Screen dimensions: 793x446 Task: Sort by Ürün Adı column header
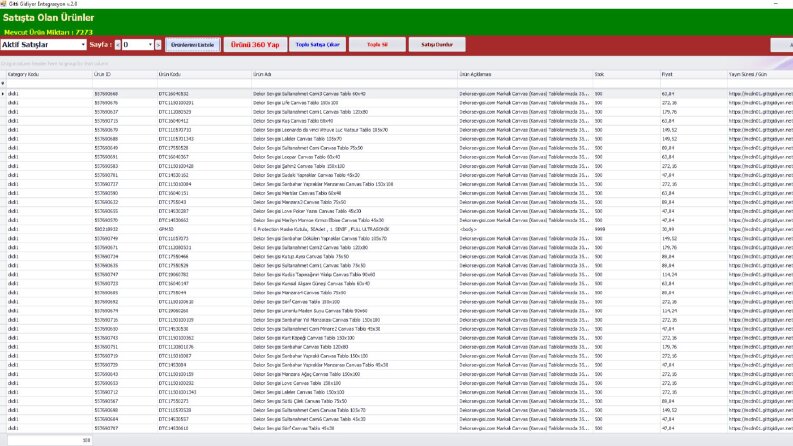(x=355, y=74)
